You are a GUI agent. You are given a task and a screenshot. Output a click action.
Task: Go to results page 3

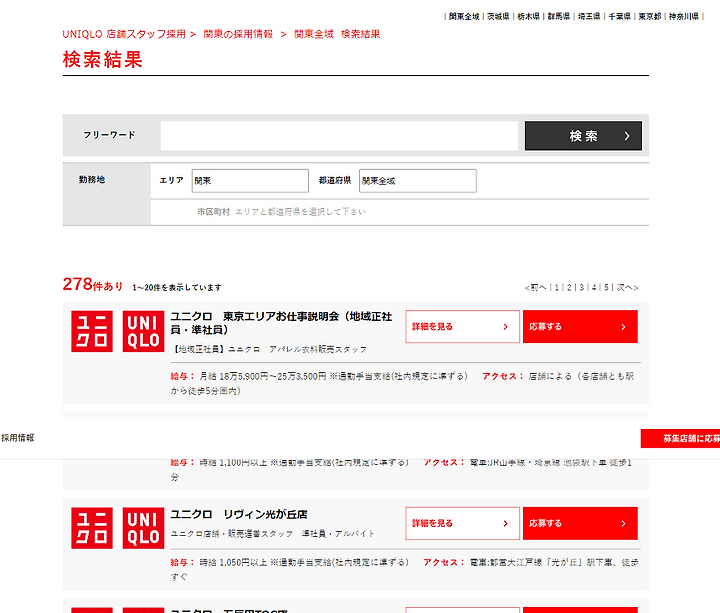(581, 287)
